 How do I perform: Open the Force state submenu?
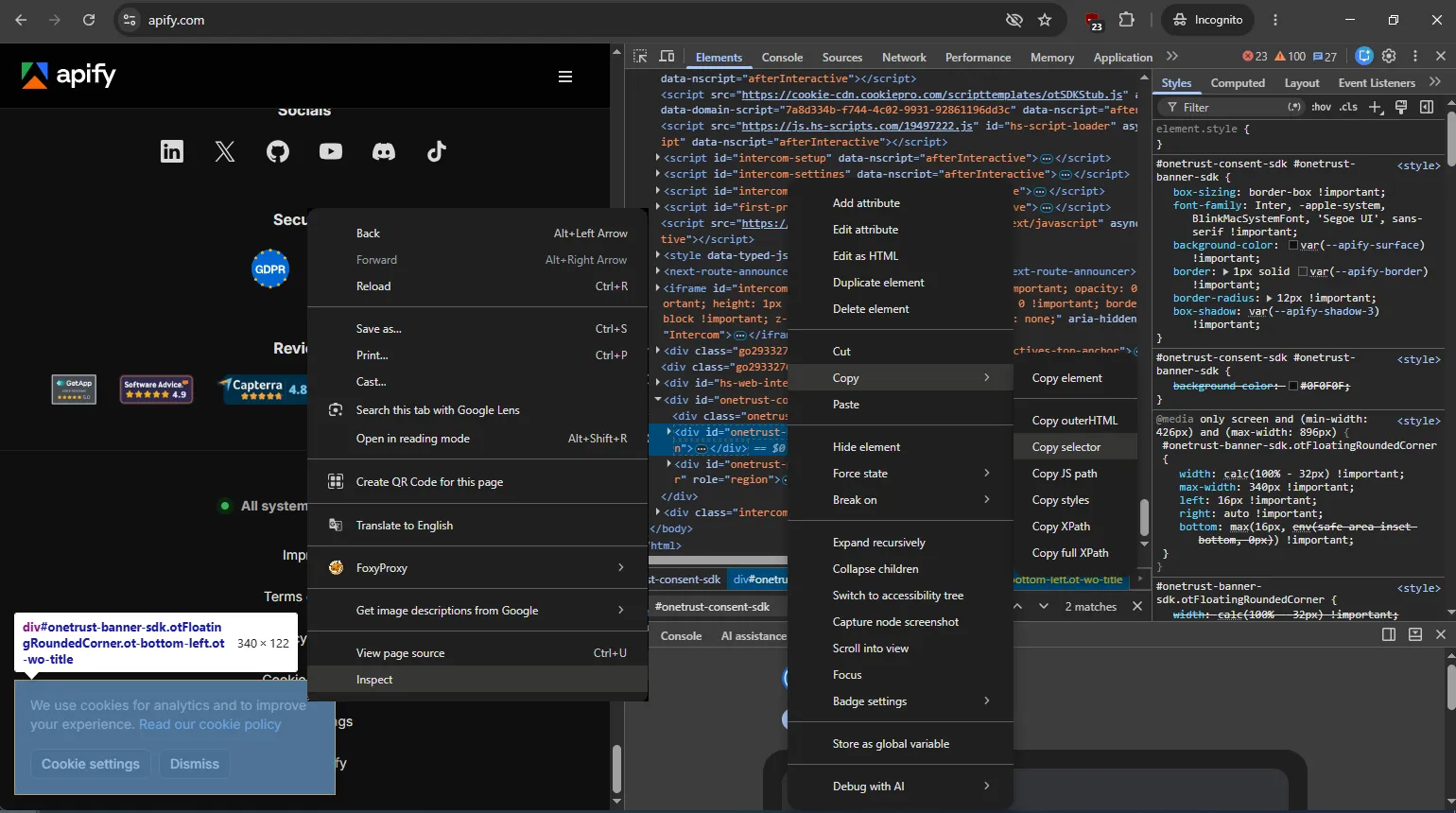pyautogui.click(x=901, y=474)
